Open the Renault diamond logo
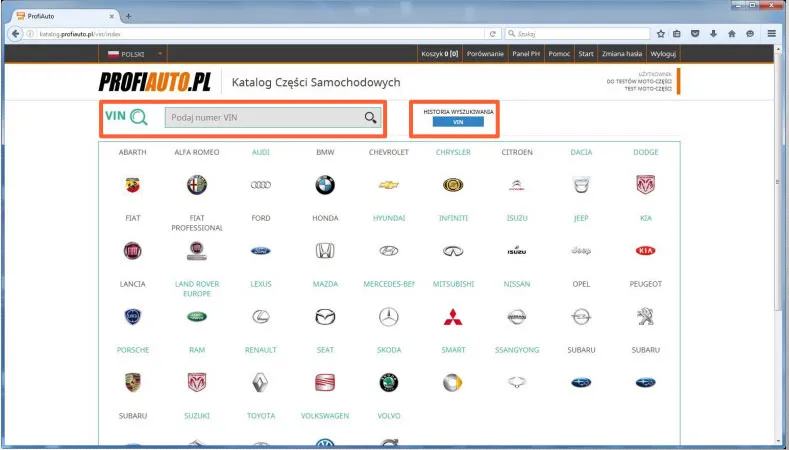 click(x=261, y=383)
